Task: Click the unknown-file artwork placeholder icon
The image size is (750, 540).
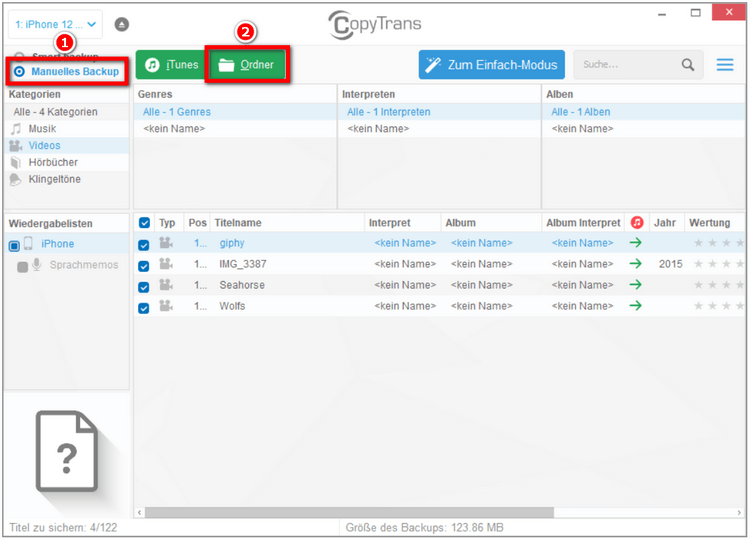Action: [x=67, y=451]
